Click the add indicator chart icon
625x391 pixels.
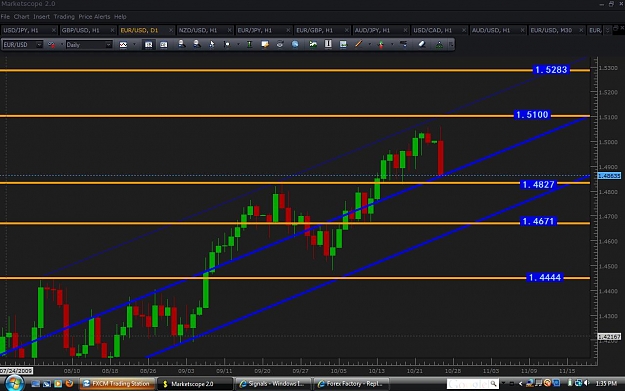313,45
